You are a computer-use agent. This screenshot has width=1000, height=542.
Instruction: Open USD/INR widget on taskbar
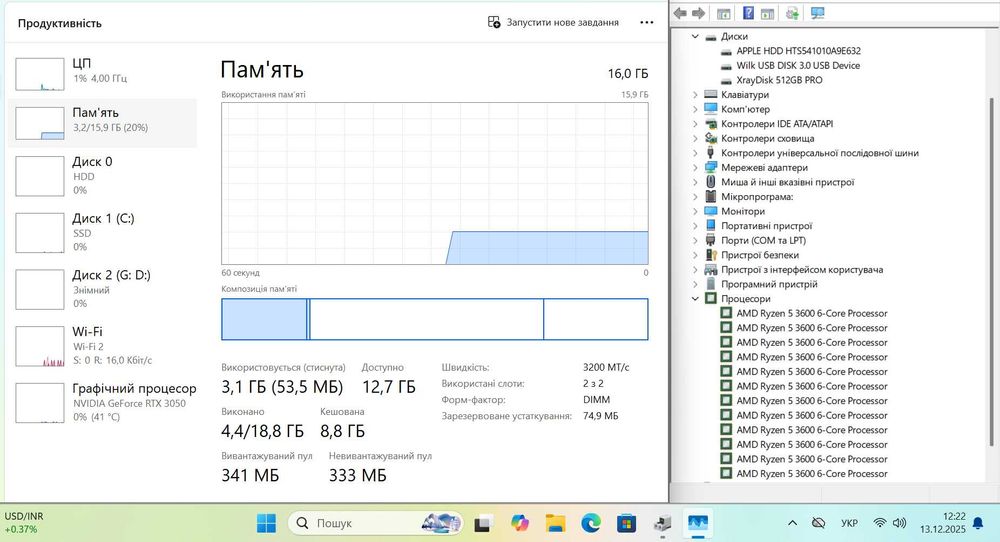(x=24, y=523)
